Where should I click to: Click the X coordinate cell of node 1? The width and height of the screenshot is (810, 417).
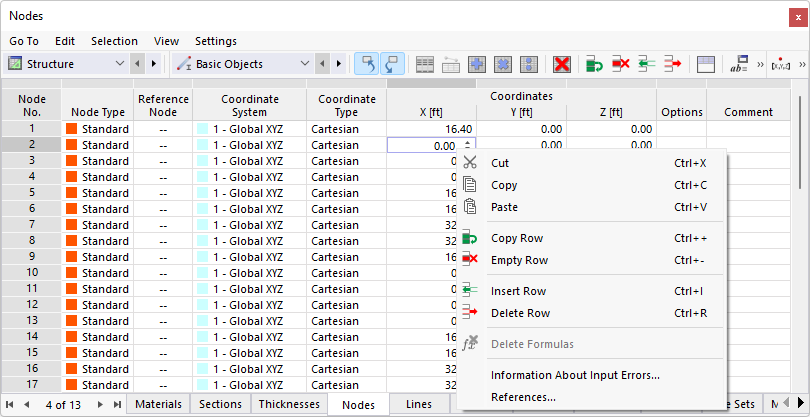431,129
